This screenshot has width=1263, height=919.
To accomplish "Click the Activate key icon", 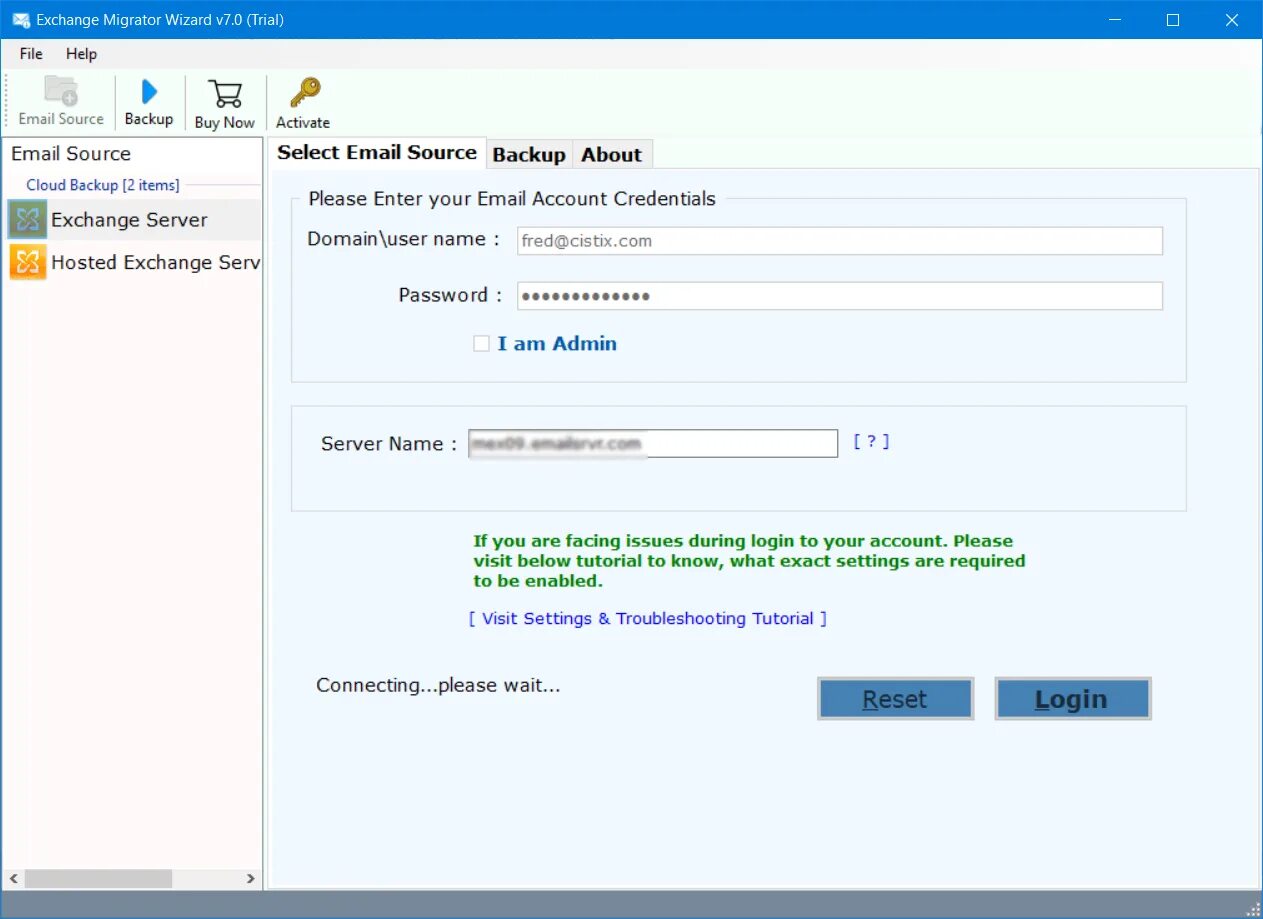I will tap(304, 93).
